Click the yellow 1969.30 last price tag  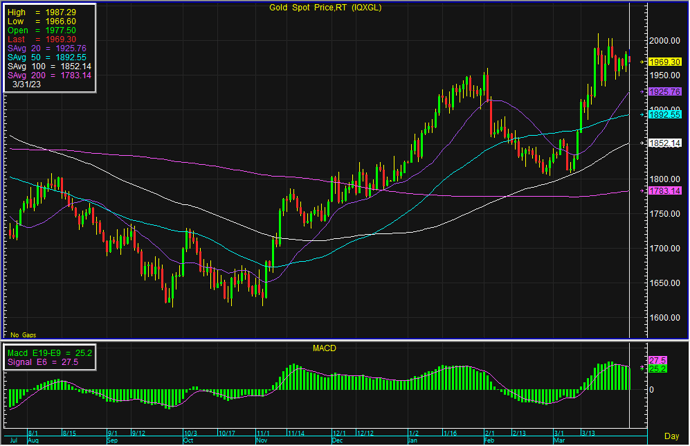click(663, 62)
